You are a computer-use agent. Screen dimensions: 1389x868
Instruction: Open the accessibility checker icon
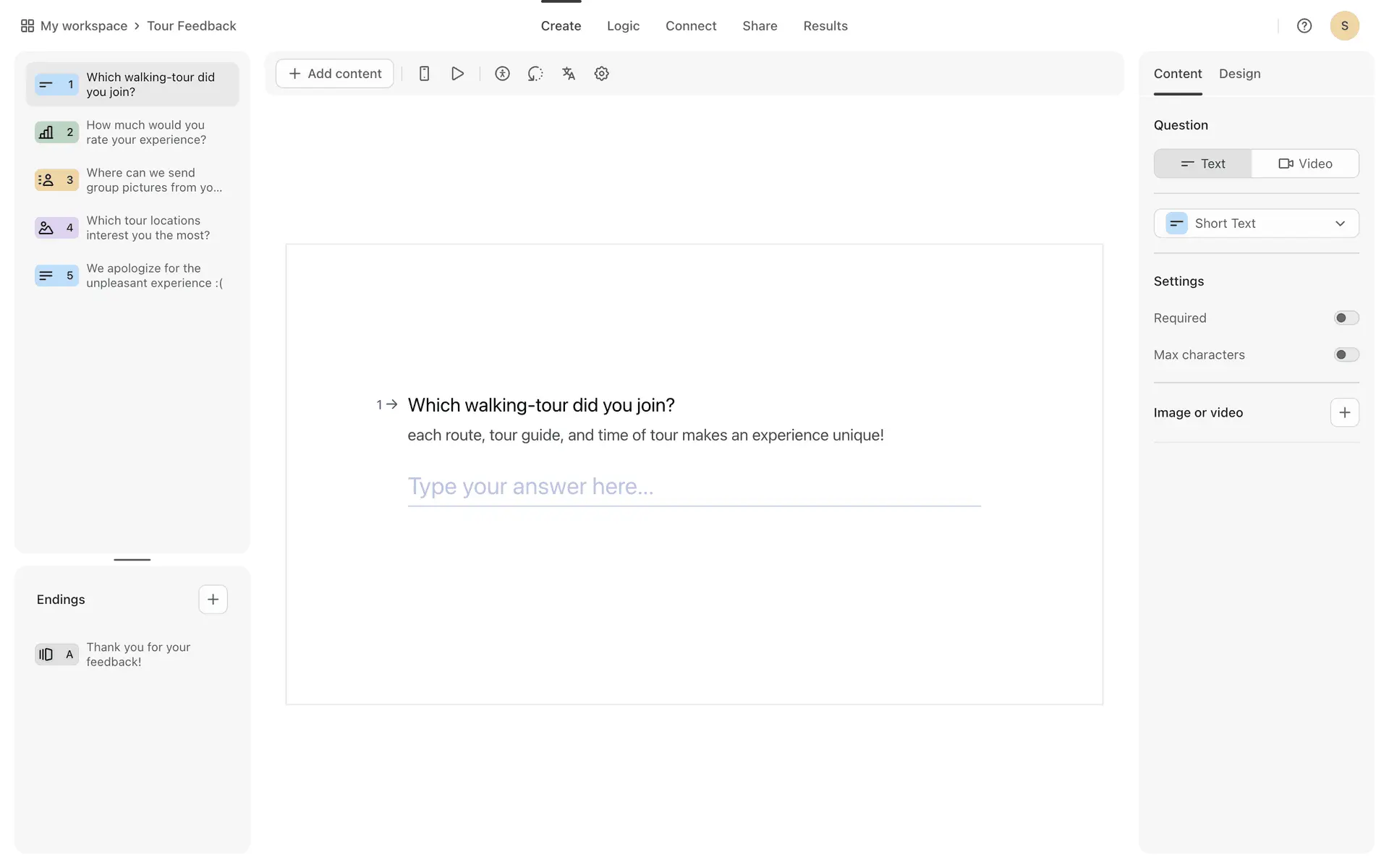coord(502,74)
